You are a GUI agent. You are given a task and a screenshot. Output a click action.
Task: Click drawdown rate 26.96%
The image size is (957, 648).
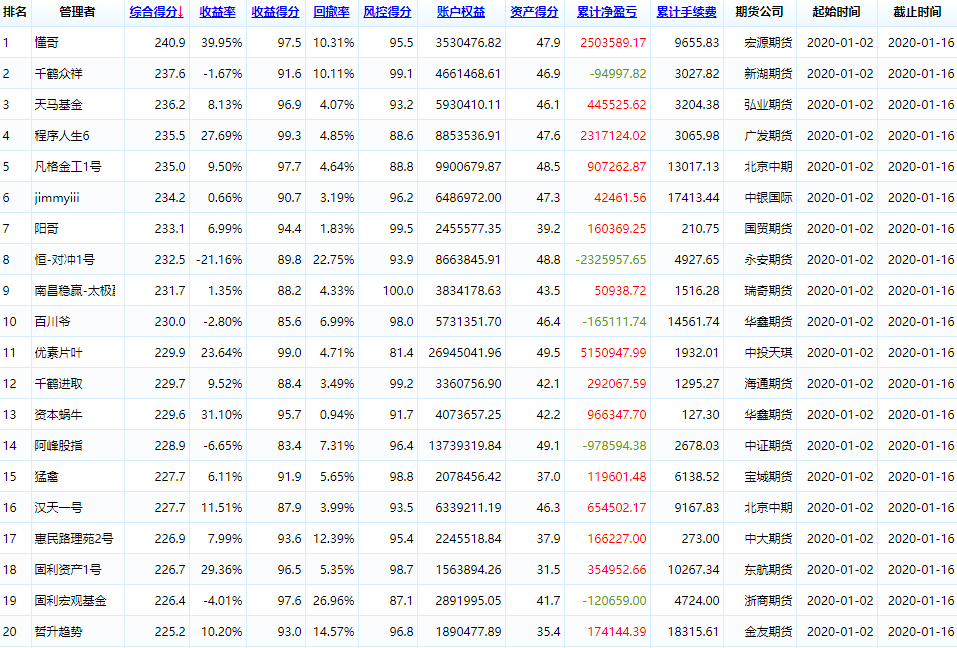[334, 601]
